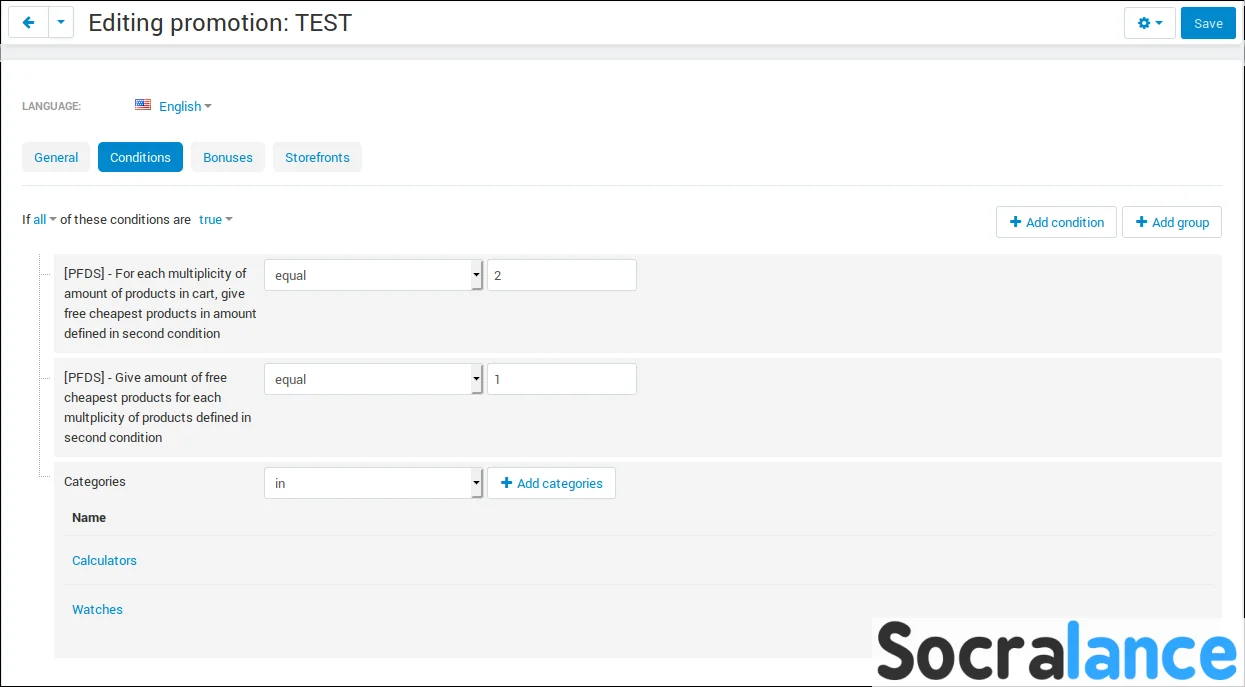Save the promotion
Image resolution: width=1245 pixels, height=687 pixels.
tap(1208, 23)
